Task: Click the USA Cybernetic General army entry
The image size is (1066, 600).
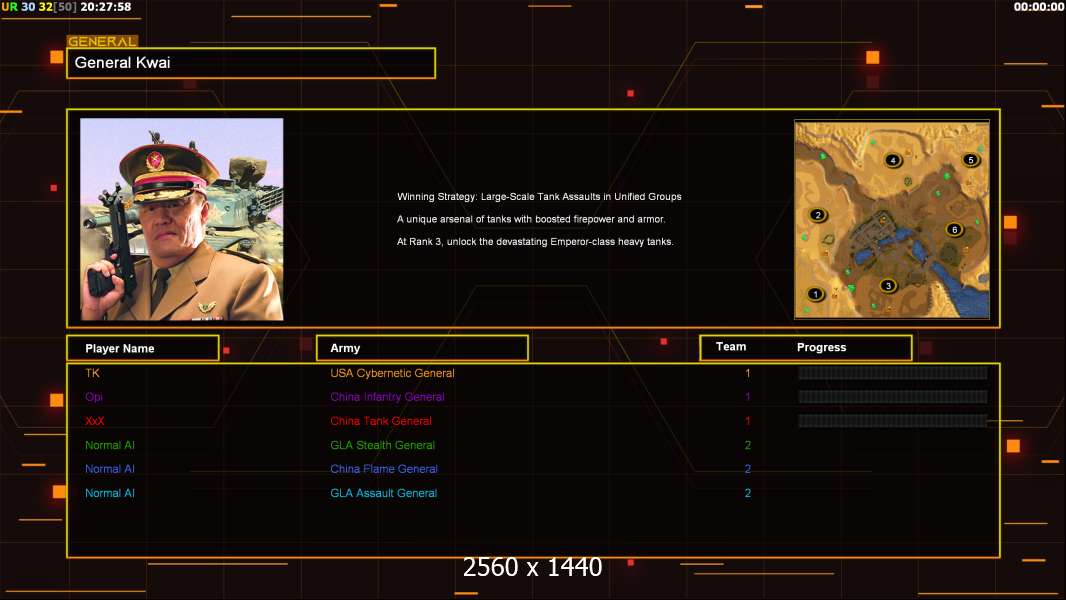Action: coord(392,373)
